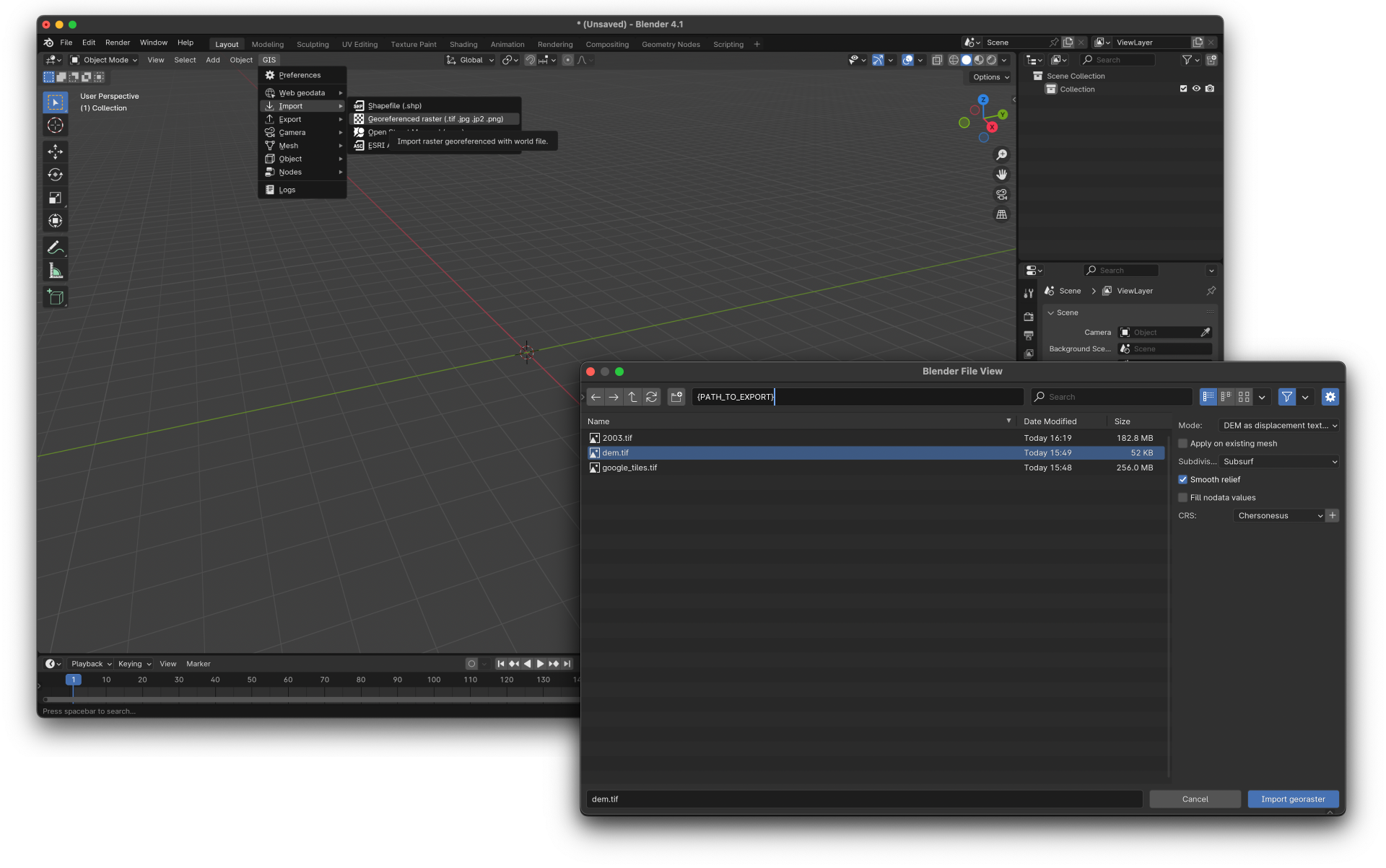Sort files by Name column header
Viewport: 1386px width, 868px height.
click(800, 421)
